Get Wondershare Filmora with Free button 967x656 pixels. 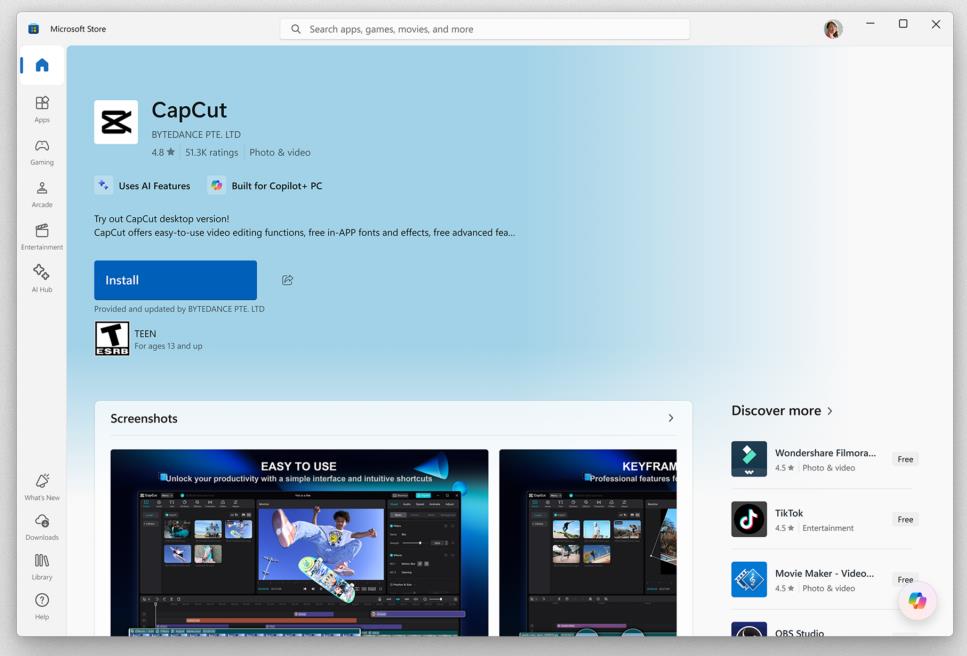pos(905,459)
